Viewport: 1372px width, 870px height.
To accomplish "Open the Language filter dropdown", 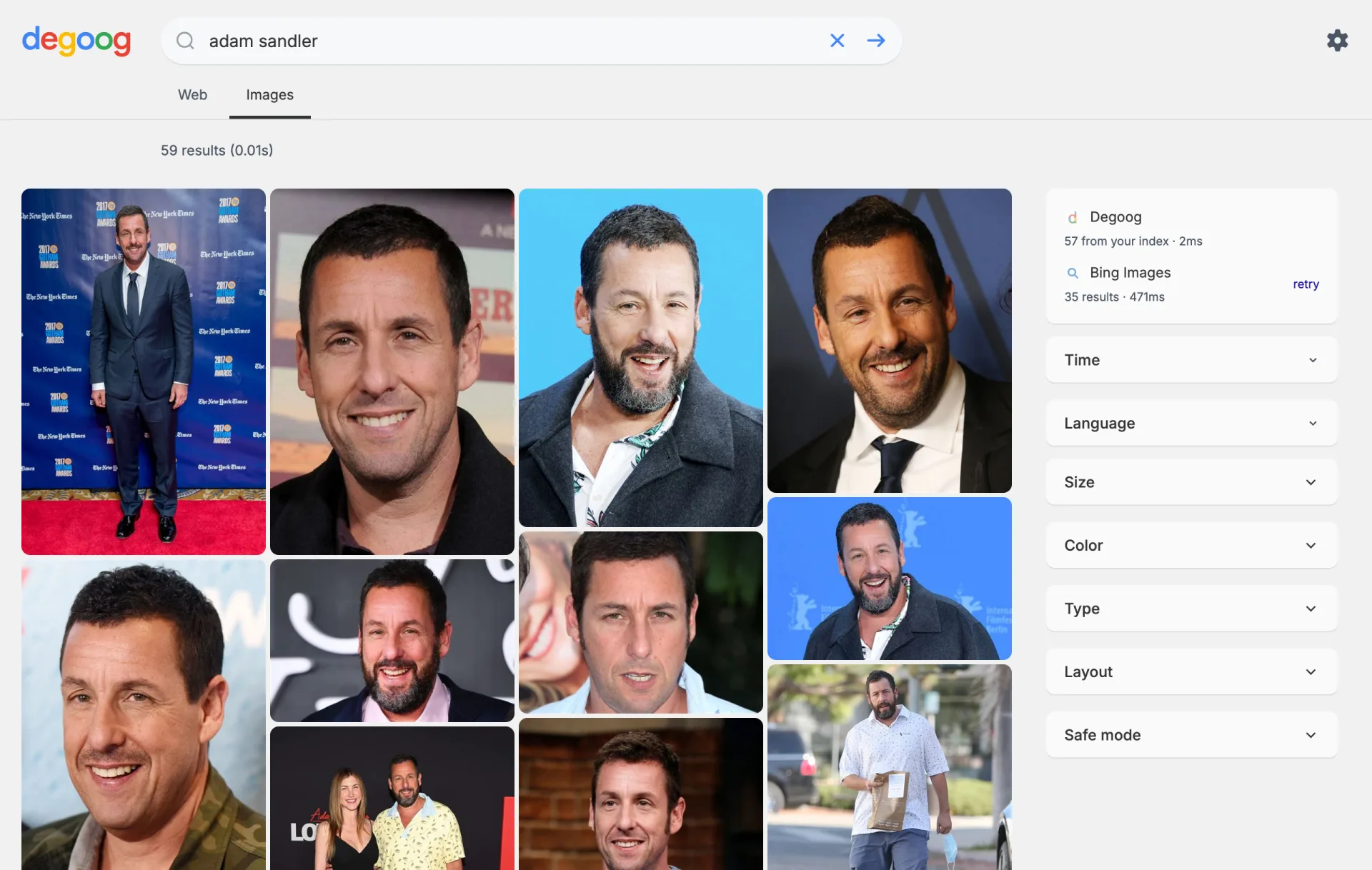I will click(1191, 423).
